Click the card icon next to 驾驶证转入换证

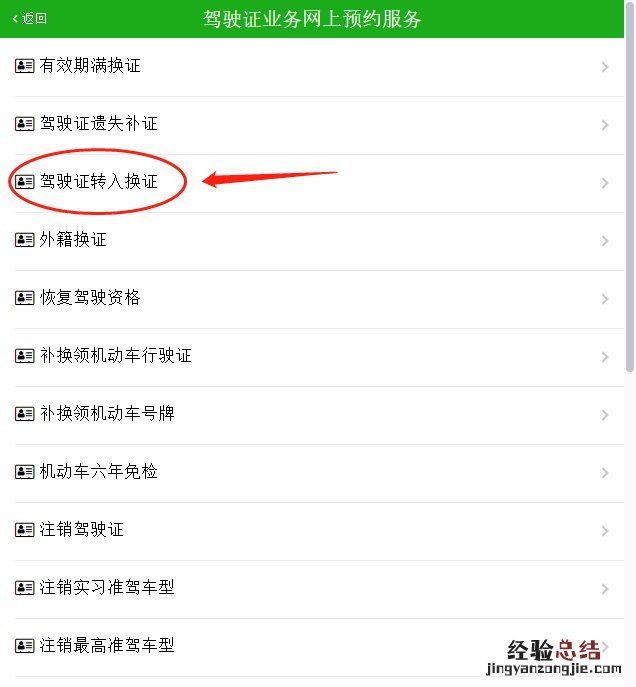(25, 182)
